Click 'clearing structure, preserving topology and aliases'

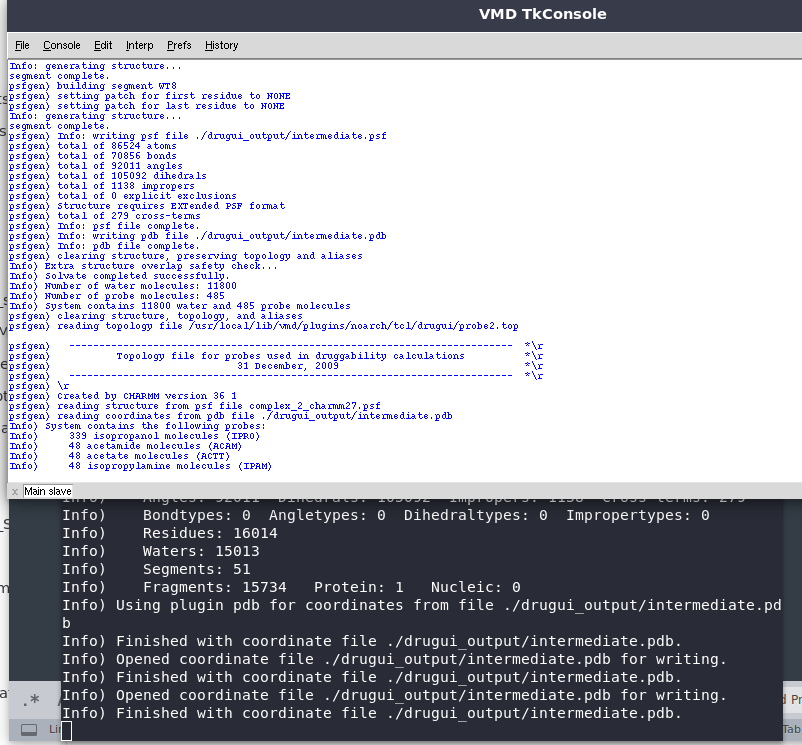click(186, 256)
